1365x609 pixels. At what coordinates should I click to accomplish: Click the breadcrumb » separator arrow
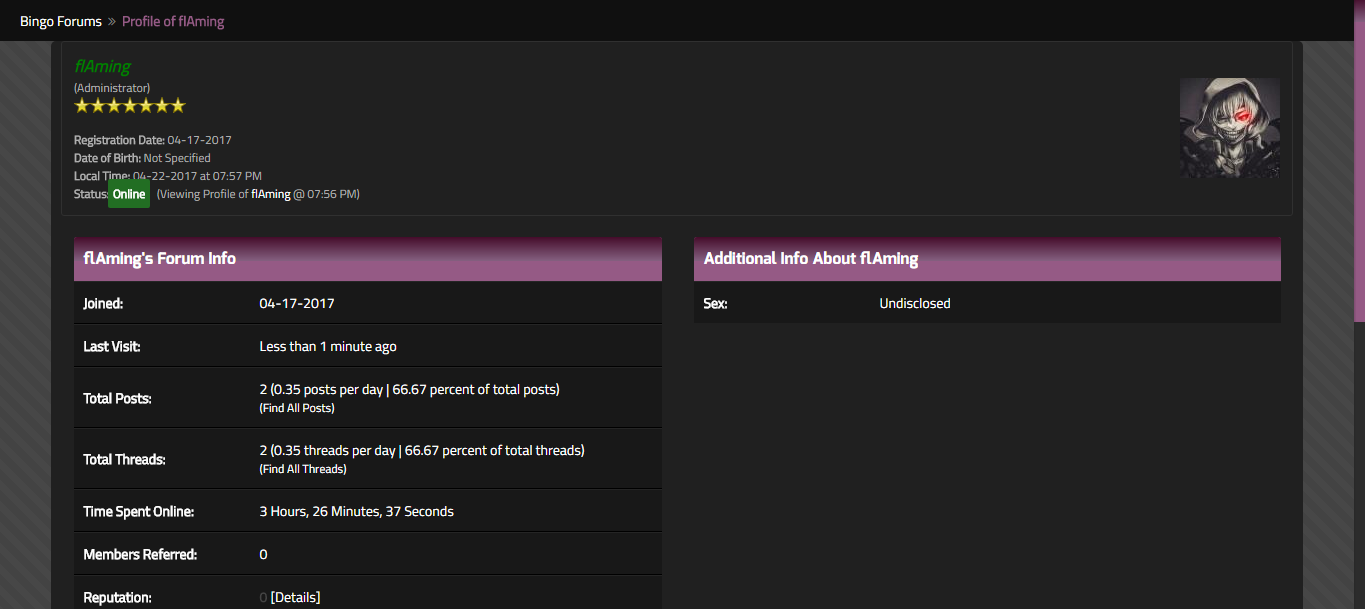pos(112,21)
